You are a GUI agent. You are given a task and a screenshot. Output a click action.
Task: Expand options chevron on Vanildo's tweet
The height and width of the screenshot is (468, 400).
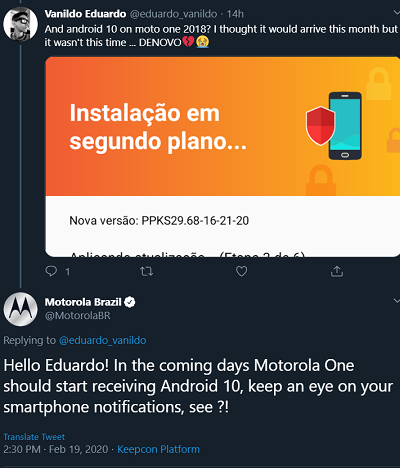(x=396, y=13)
